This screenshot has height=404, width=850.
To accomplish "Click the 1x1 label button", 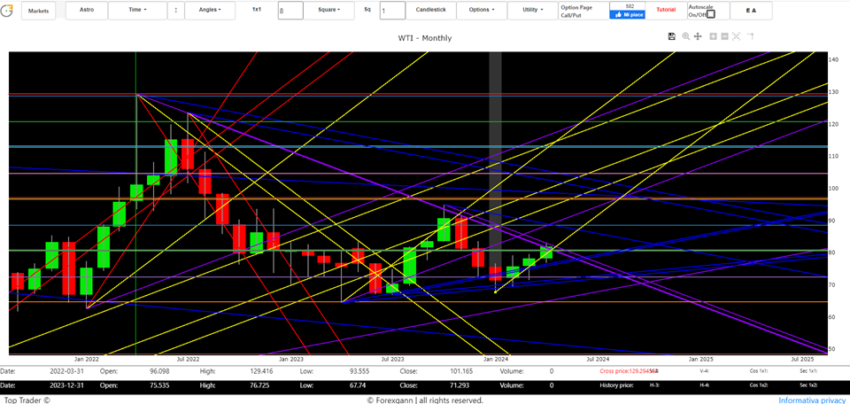I will (x=257, y=10).
